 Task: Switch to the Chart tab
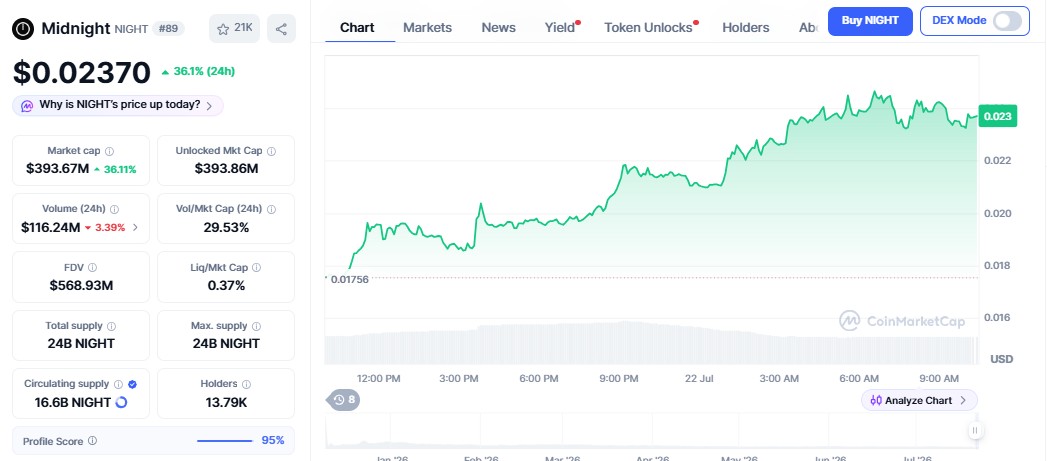point(357,27)
